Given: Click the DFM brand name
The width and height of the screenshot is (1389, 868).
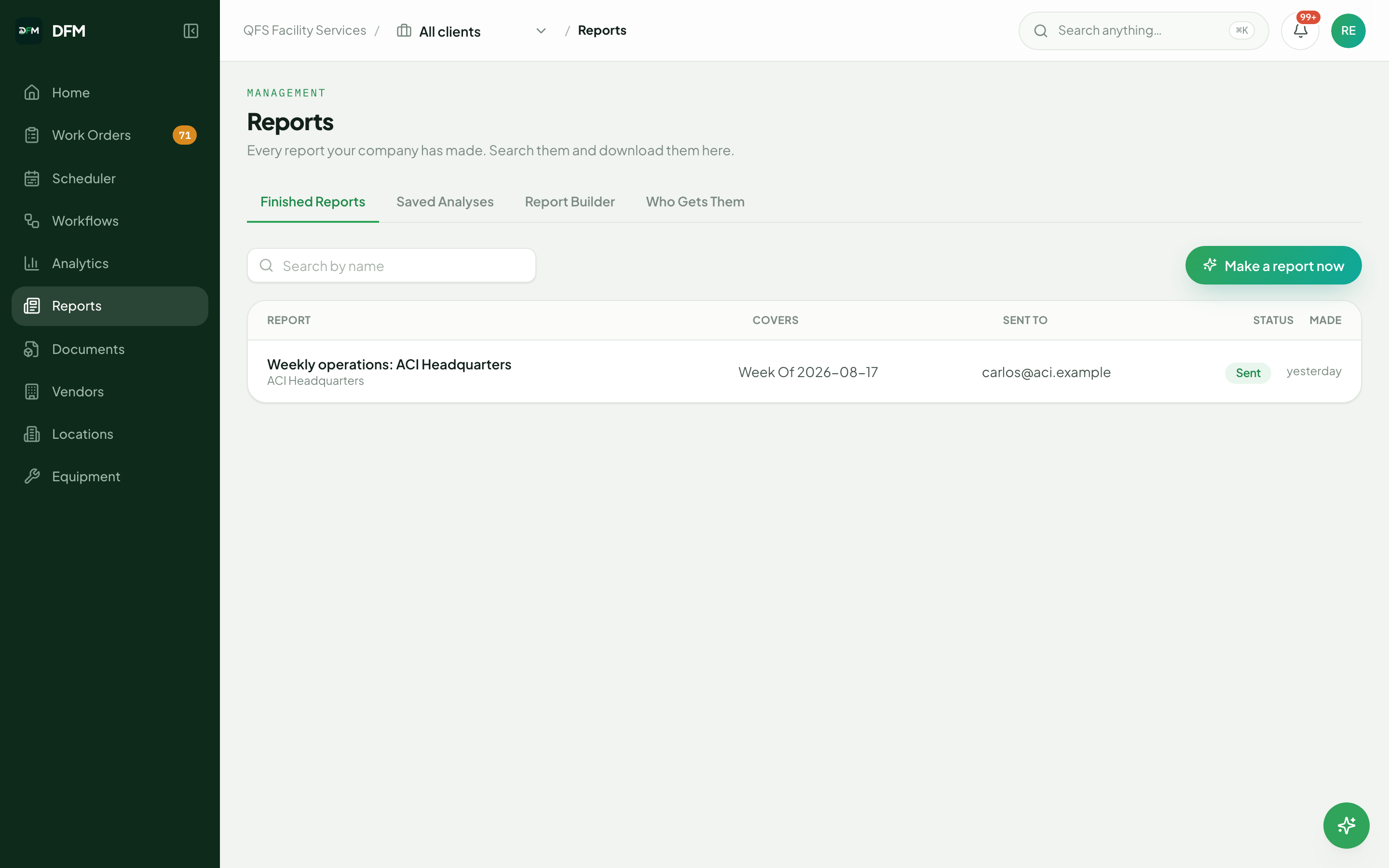Looking at the screenshot, I should (x=68, y=30).
